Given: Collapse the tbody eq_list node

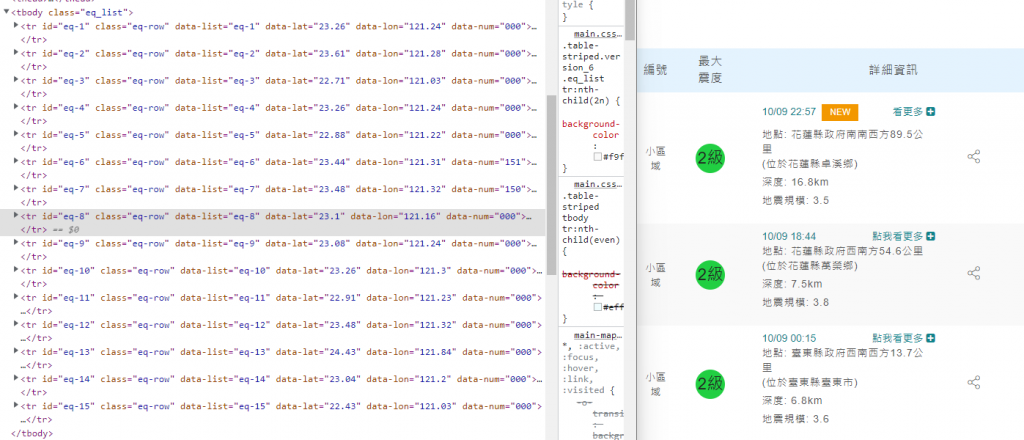Looking at the screenshot, I should pos(7,12).
